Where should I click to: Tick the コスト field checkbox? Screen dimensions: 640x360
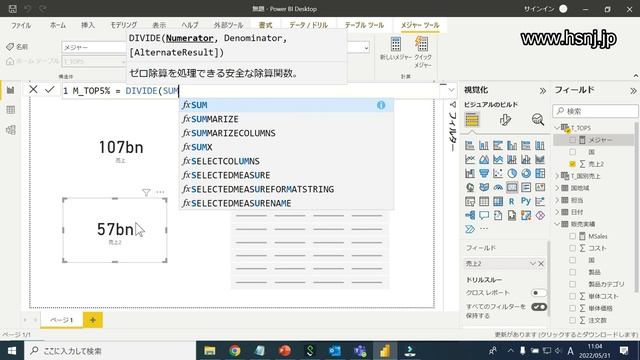pyautogui.click(x=572, y=248)
